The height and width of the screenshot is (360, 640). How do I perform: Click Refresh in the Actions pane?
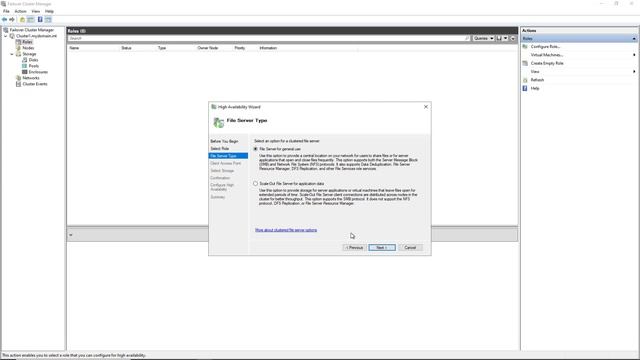(537, 80)
